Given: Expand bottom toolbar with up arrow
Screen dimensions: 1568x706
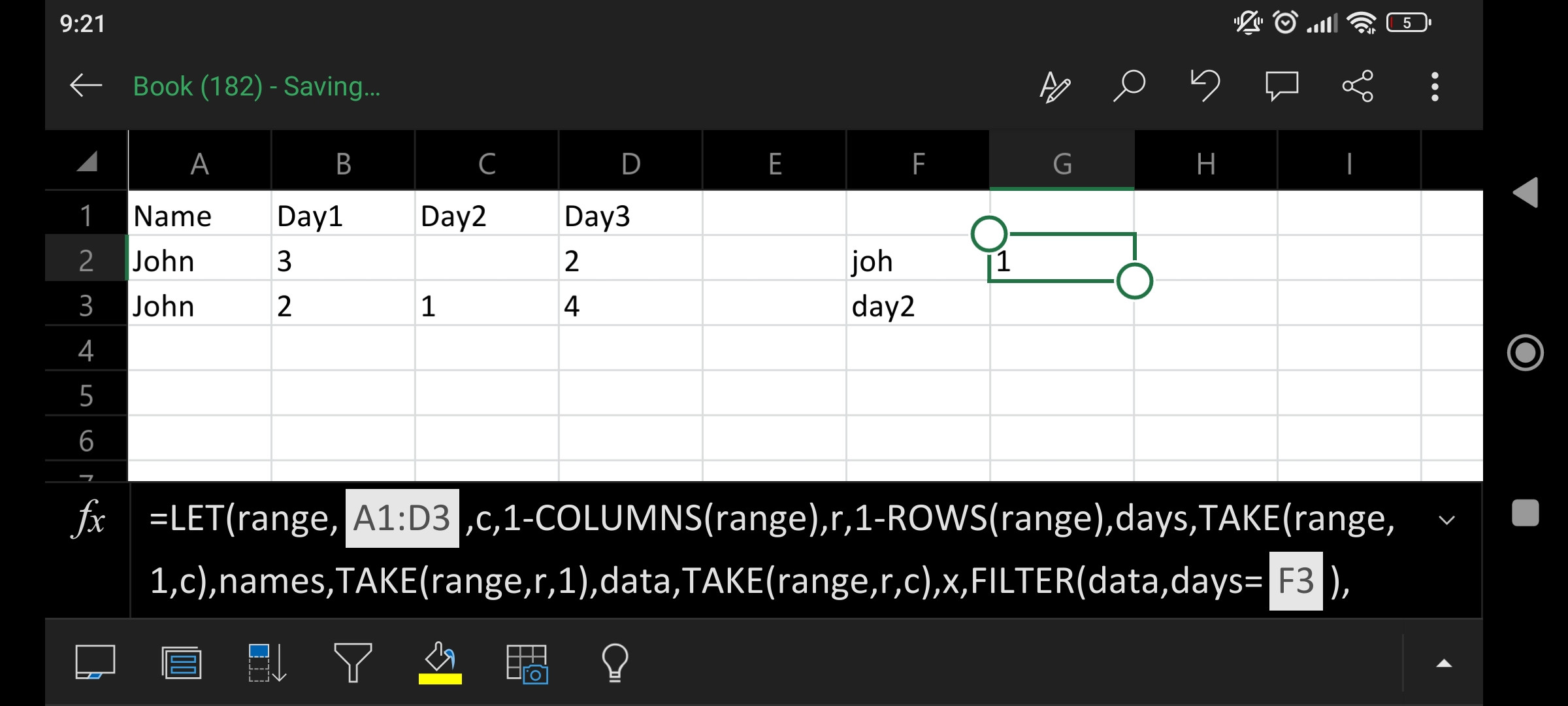Looking at the screenshot, I should 1444,664.
